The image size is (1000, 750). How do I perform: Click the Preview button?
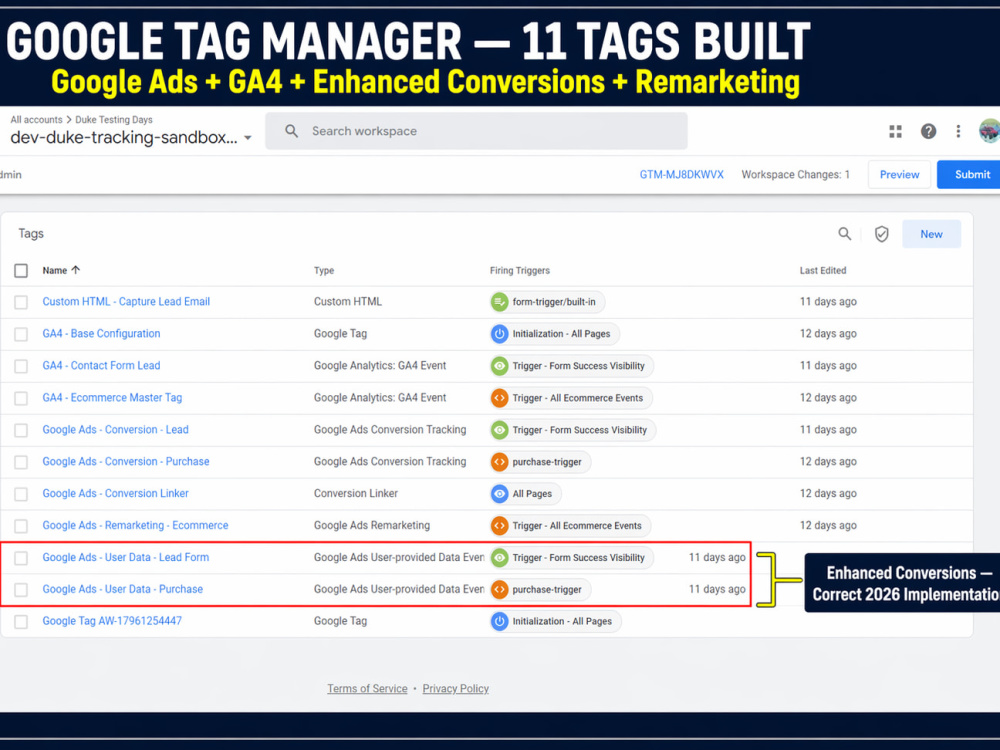899,174
